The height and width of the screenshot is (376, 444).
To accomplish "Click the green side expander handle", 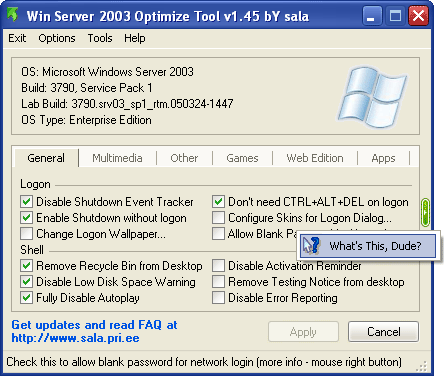I will [x=425, y=212].
